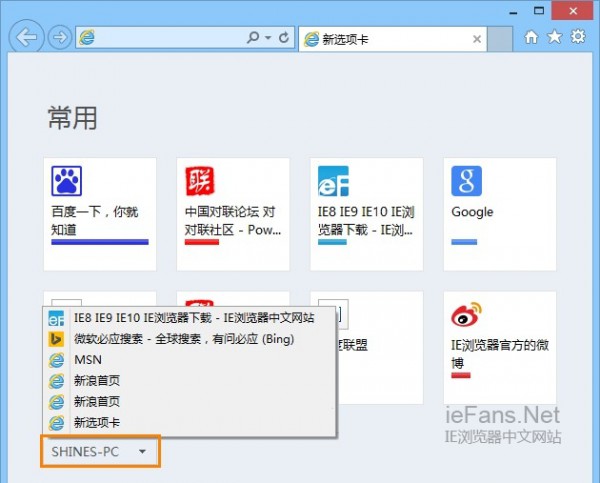
Task: Select IE8 IE9 IE10 IE浏览器下载 menu entry
Action: click(189, 318)
